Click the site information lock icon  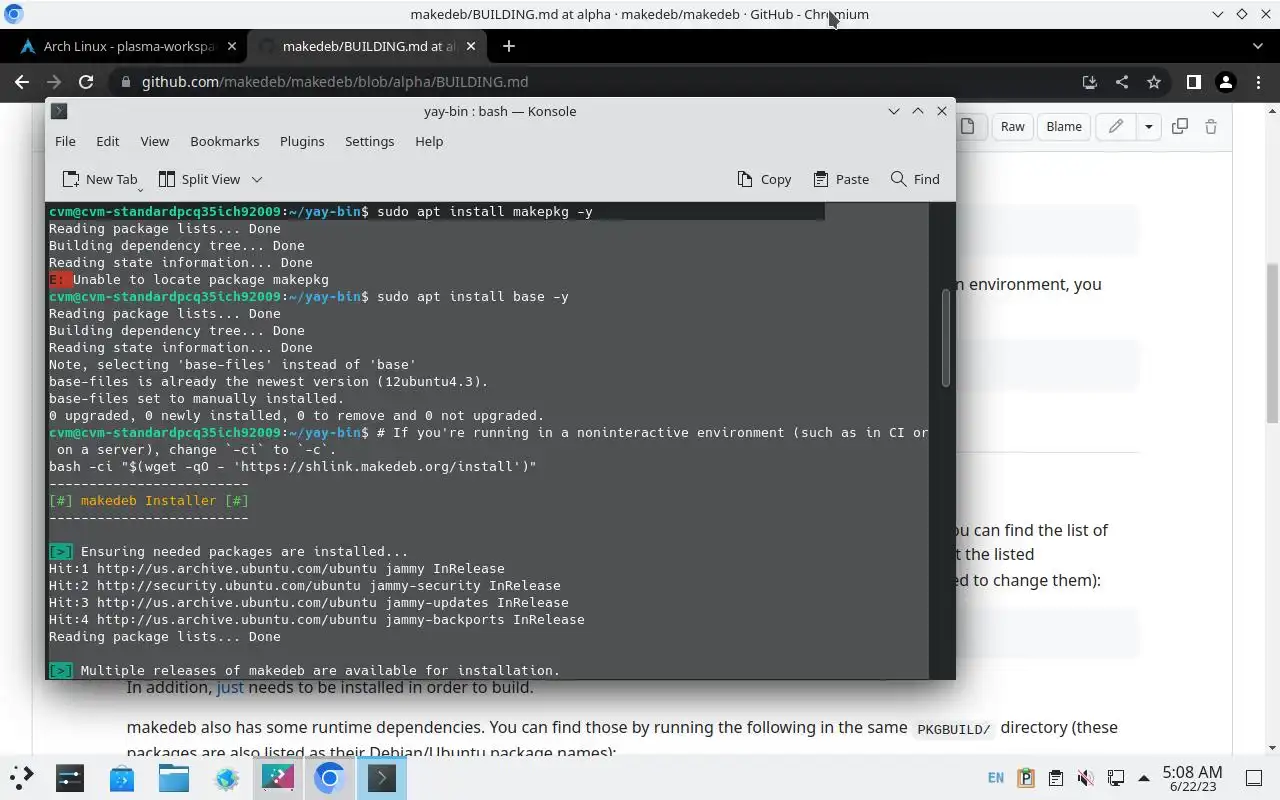pyautogui.click(x=124, y=82)
